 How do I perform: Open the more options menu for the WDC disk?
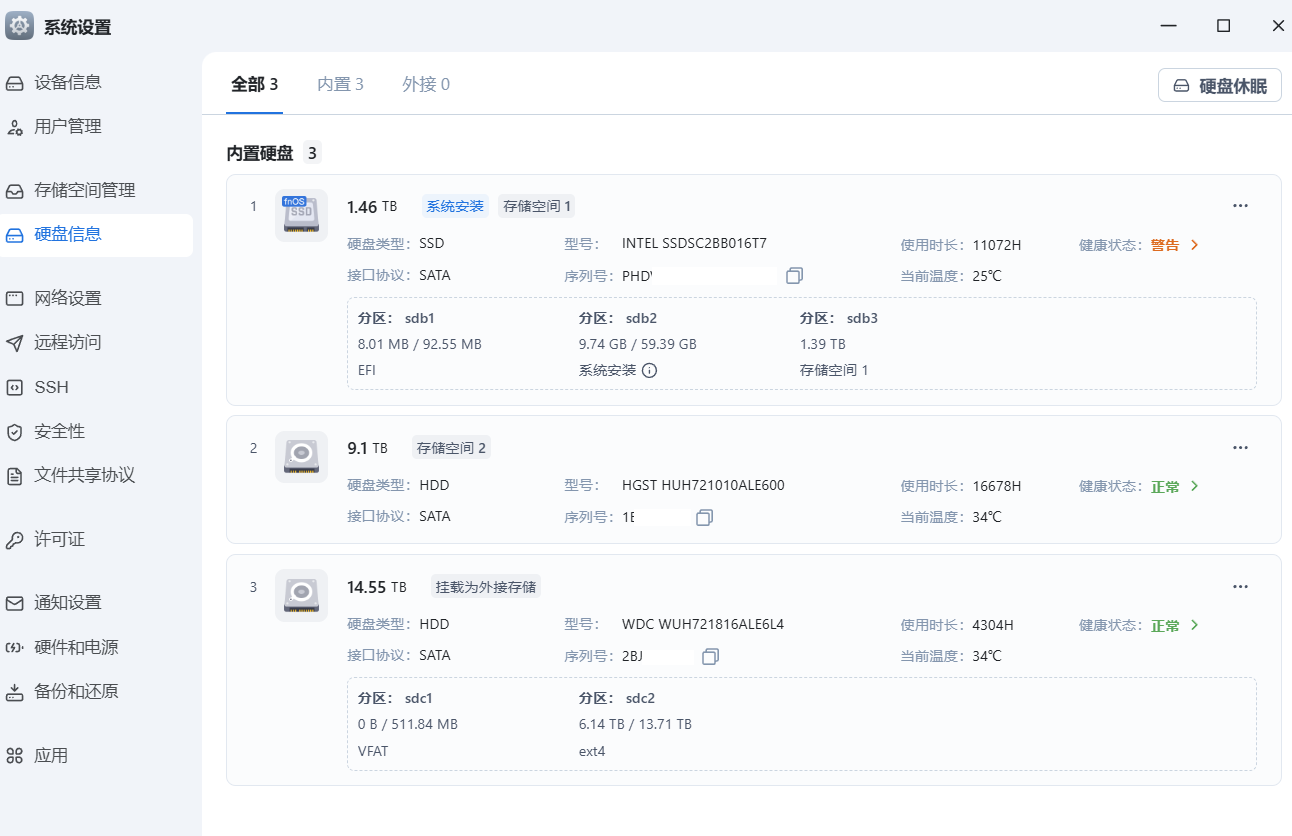(x=1240, y=586)
